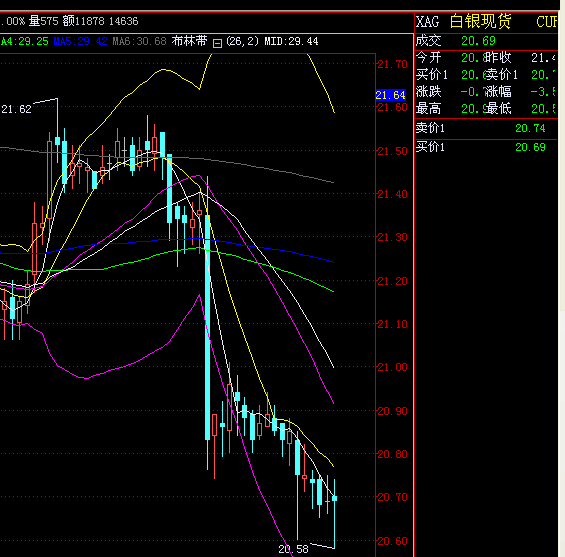
Task: Click the 21.62 high price annotation
Action: pos(17,109)
